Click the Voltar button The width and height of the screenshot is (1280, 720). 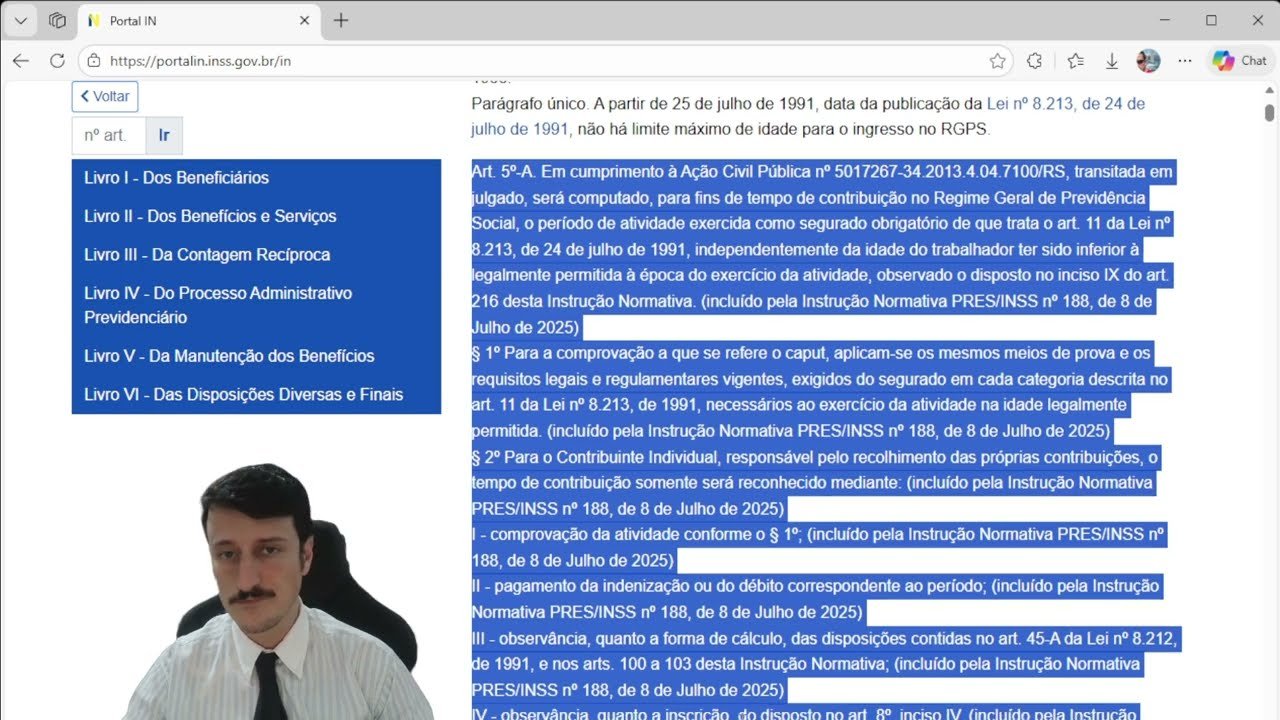pos(105,97)
